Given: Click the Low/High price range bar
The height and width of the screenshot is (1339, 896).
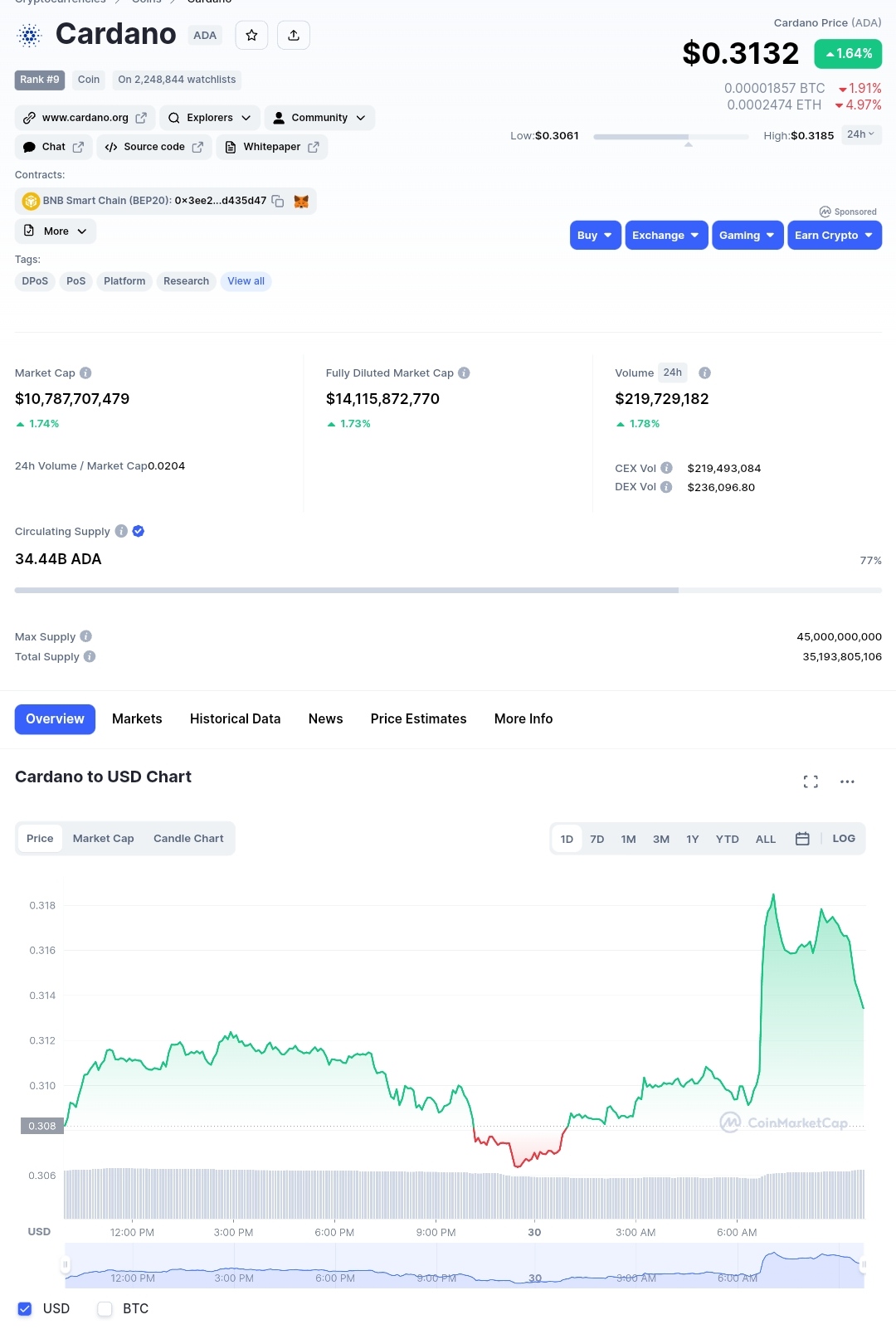Looking at the screenshot, I should point(671,136).
